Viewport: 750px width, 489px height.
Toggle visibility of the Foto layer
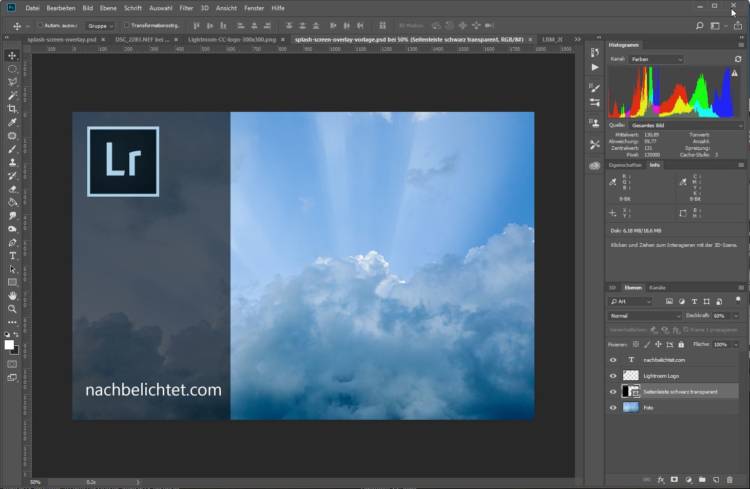613,408
